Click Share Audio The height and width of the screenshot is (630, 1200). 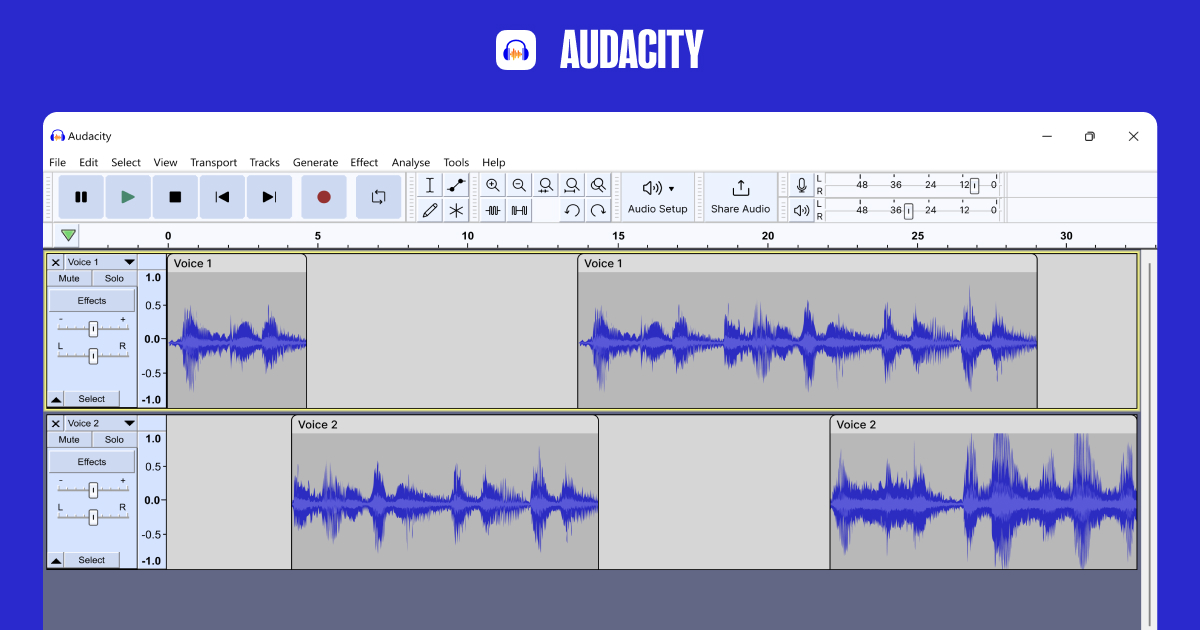[740, 196]
